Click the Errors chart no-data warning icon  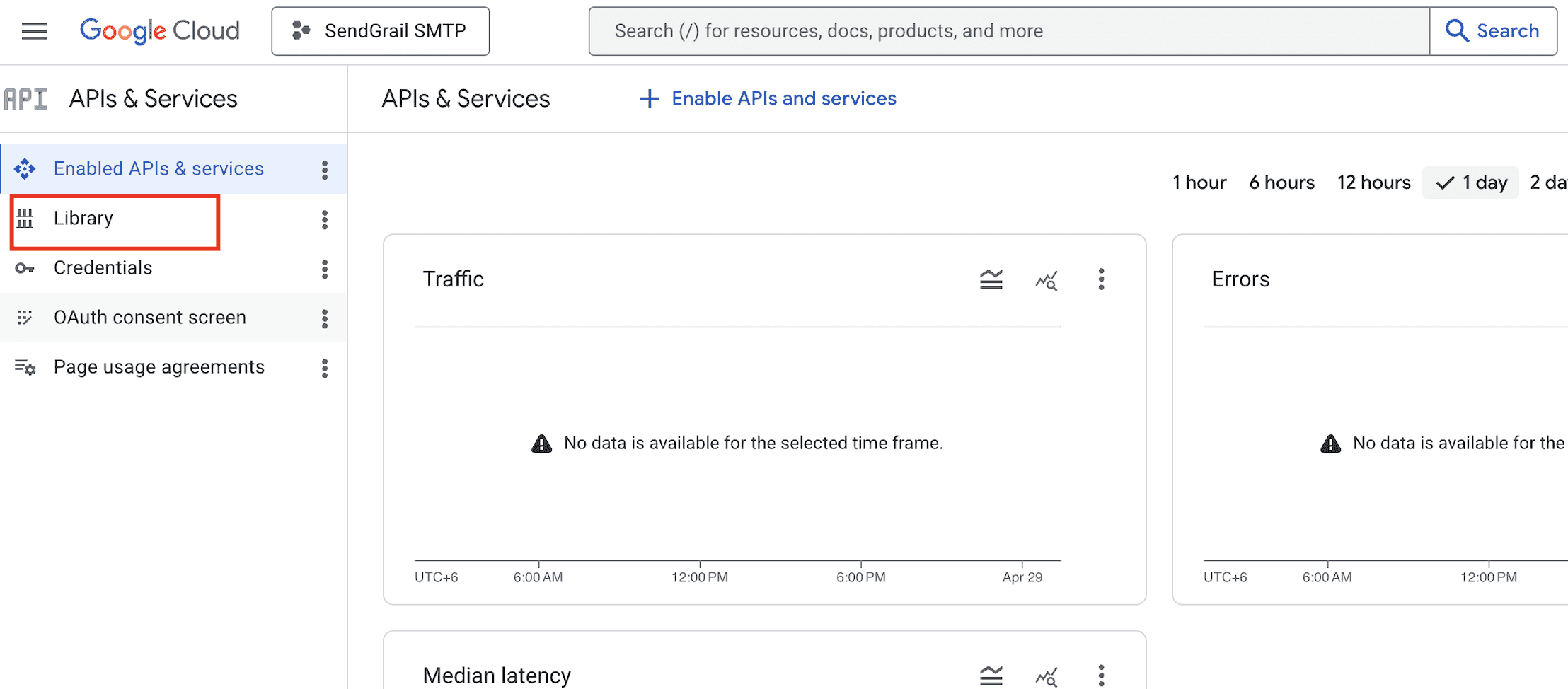1330,444
